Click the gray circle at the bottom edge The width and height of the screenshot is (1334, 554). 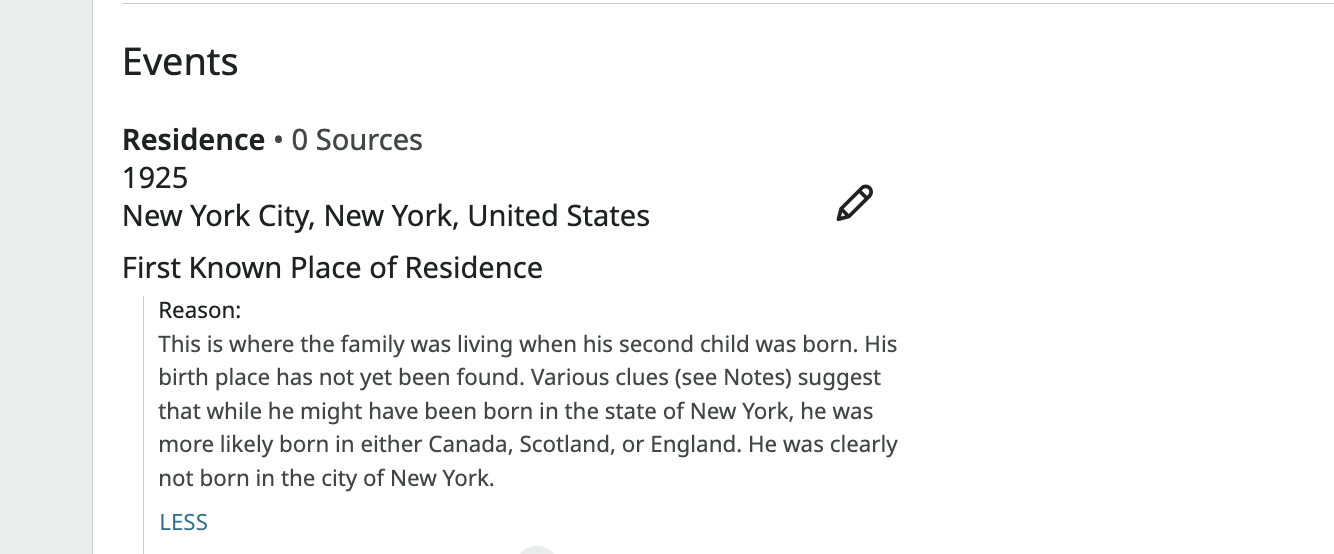[x=537, y=550]
